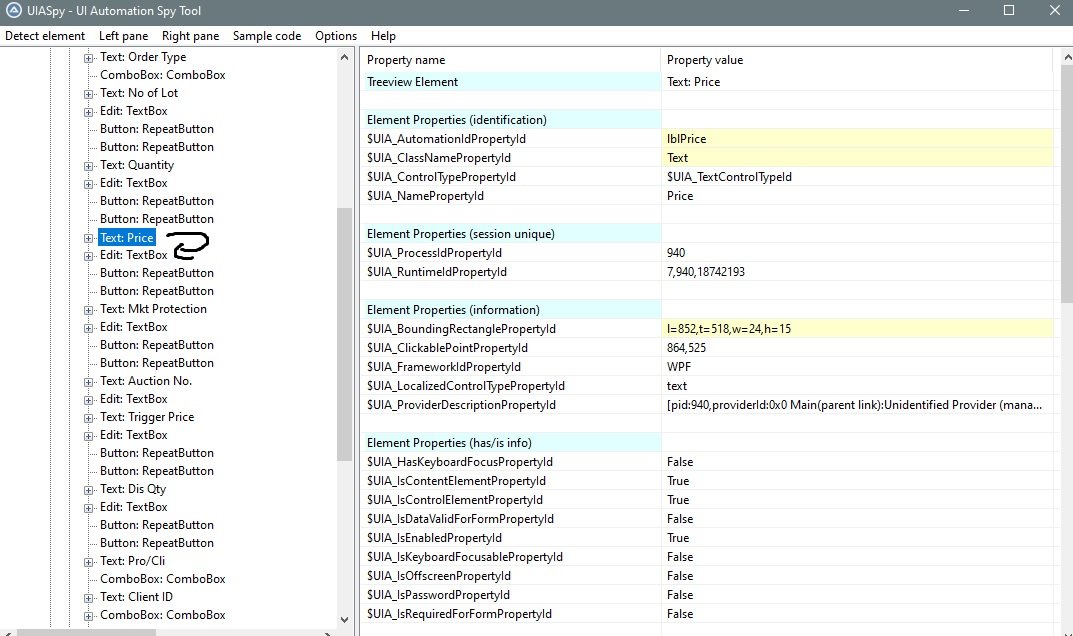Image resolution: width=1073 pixels, height=636 pixels.
Task: Expand the Text: Auction No. node
Action: 88,382
